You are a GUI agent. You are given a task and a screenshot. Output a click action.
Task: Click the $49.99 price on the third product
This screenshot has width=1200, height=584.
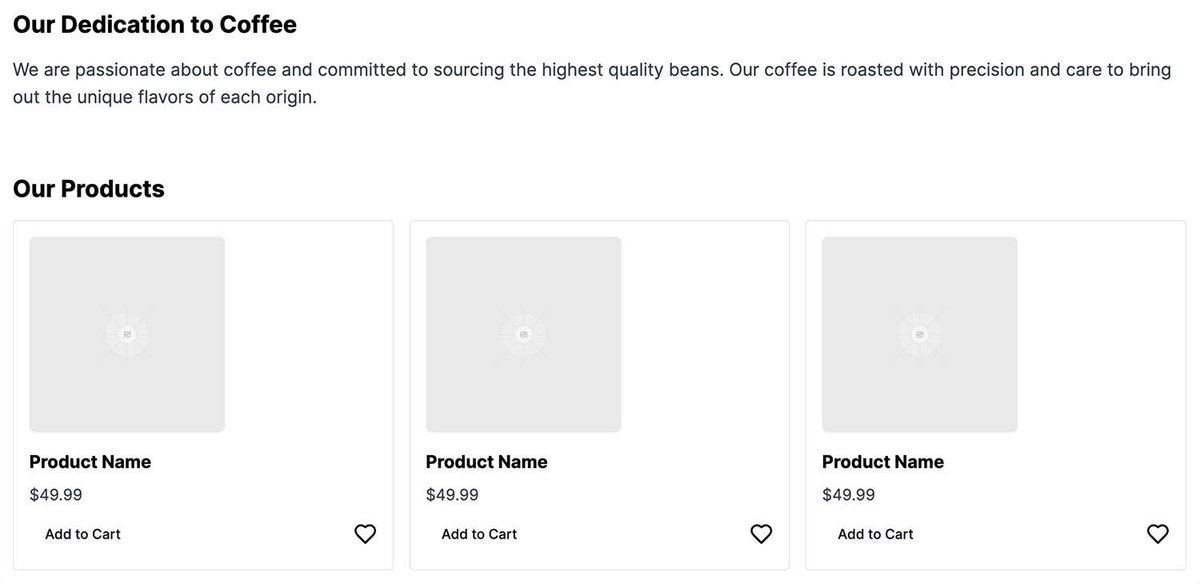[848, 494]
